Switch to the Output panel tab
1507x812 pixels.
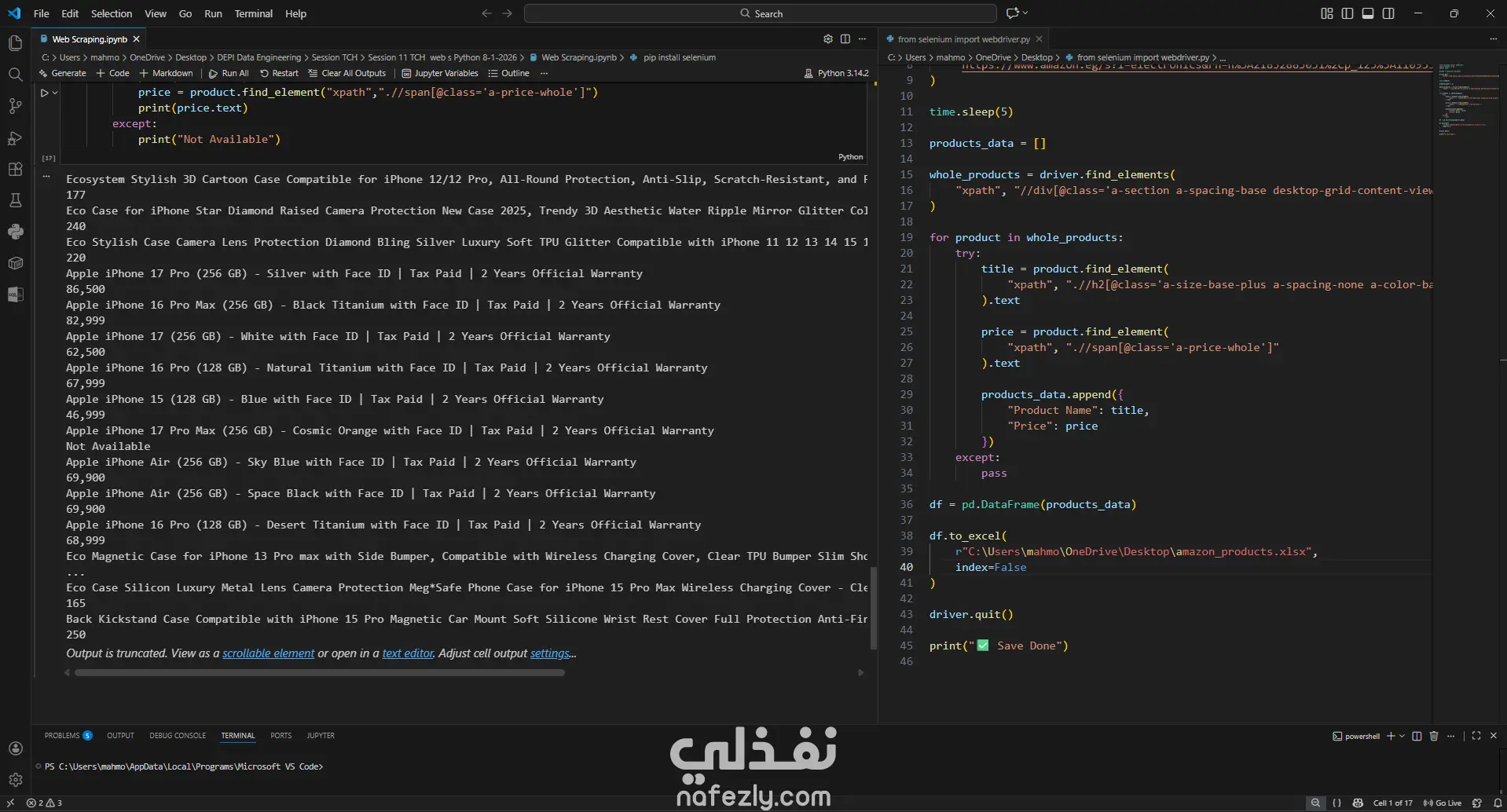[120, 736]
